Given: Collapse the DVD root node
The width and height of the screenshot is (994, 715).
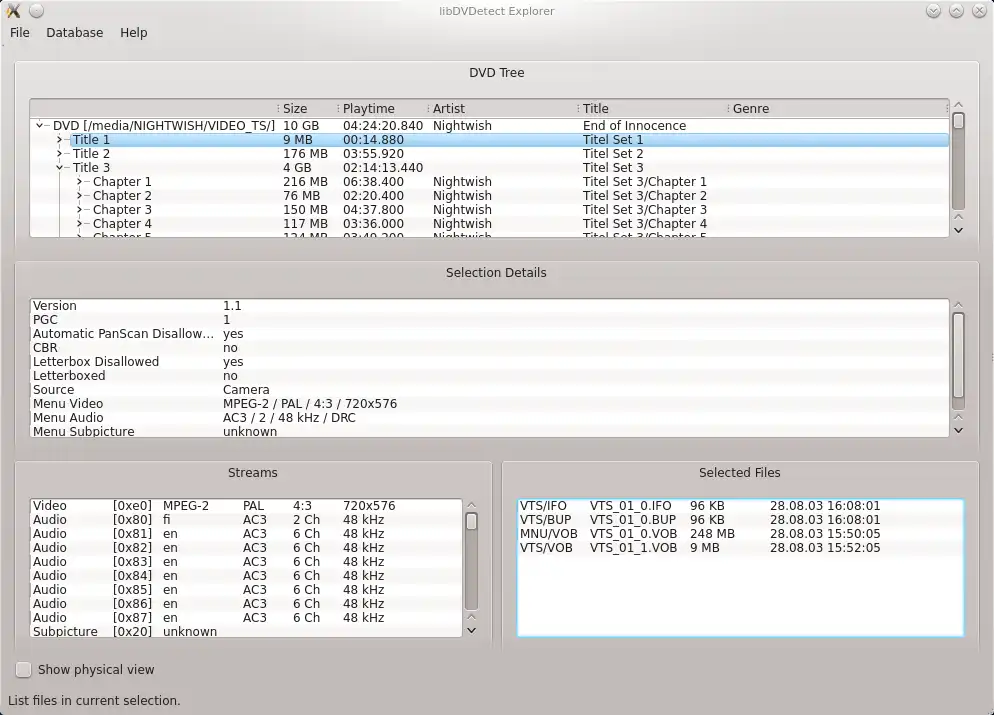Looking at the screenshot, I should (39, 126).
